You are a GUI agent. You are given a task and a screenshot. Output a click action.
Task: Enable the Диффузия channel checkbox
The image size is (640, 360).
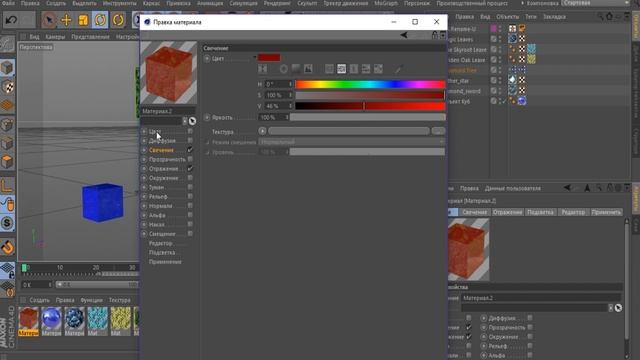(190, 140)
